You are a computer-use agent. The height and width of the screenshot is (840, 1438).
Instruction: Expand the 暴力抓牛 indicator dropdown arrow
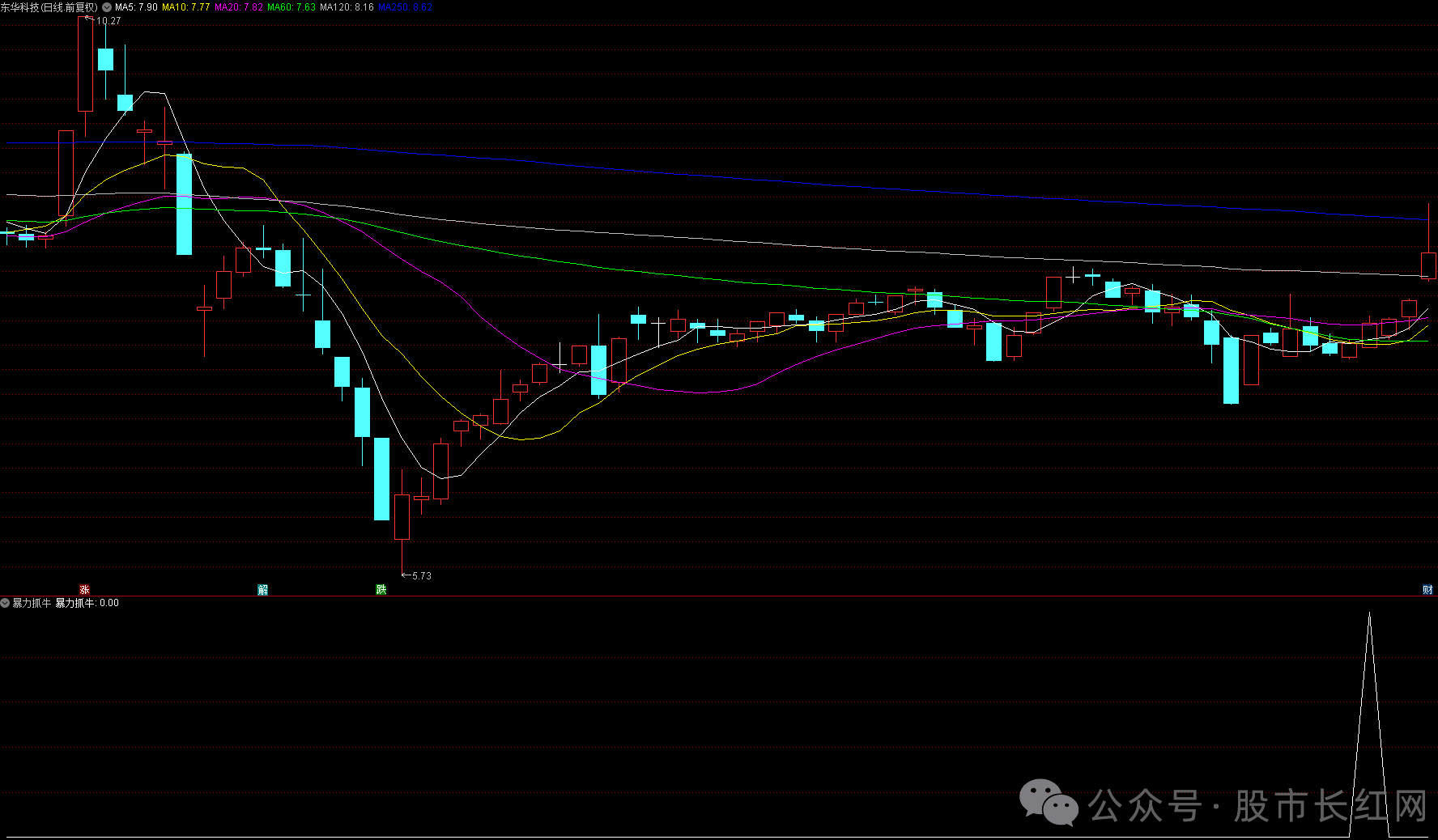(5, 603)
